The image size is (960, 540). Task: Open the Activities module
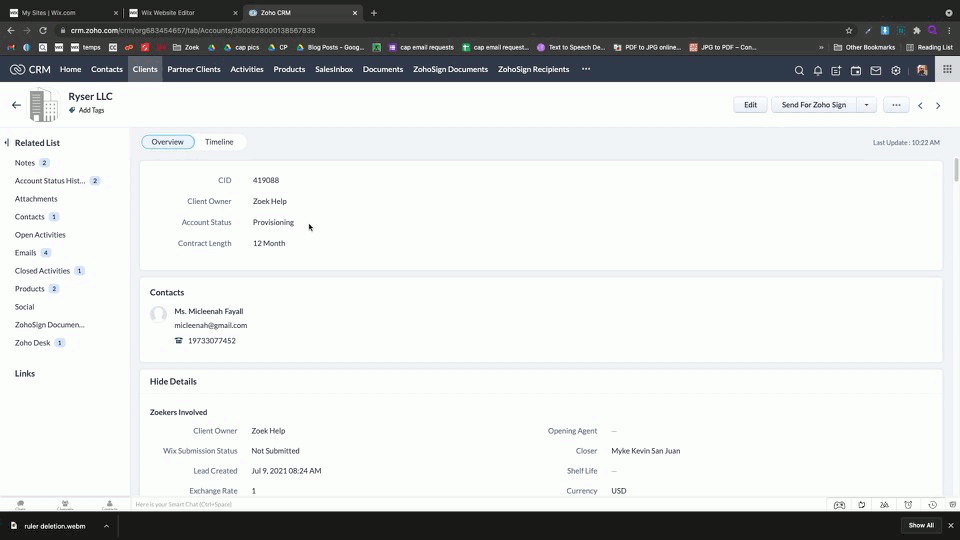pos(247,69)
